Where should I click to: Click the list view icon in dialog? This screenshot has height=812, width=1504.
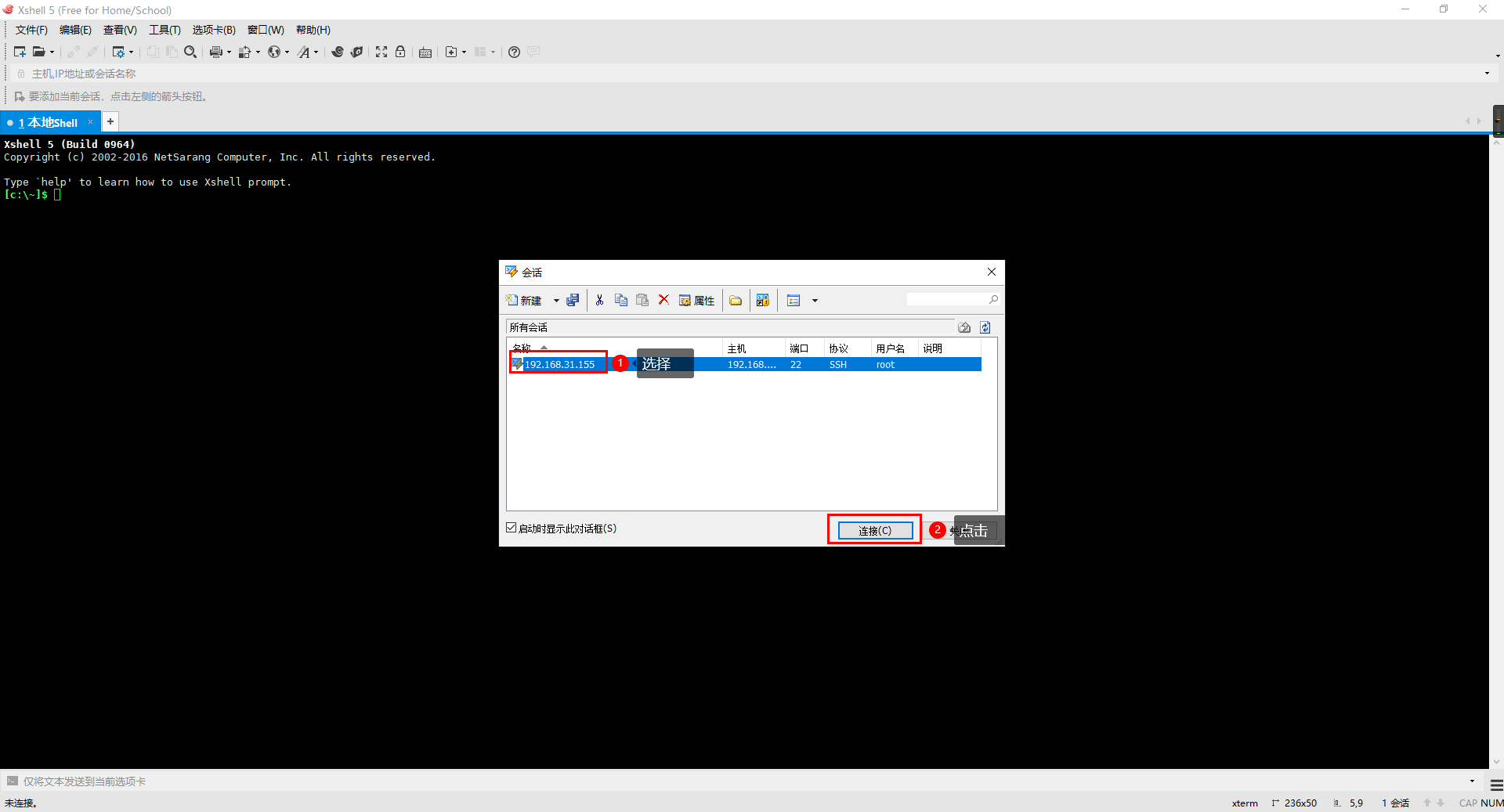[794, 301]
